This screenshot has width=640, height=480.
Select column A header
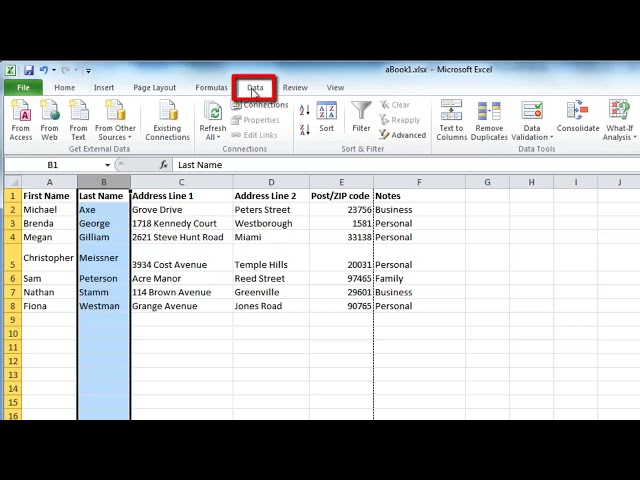click(49, 182)
